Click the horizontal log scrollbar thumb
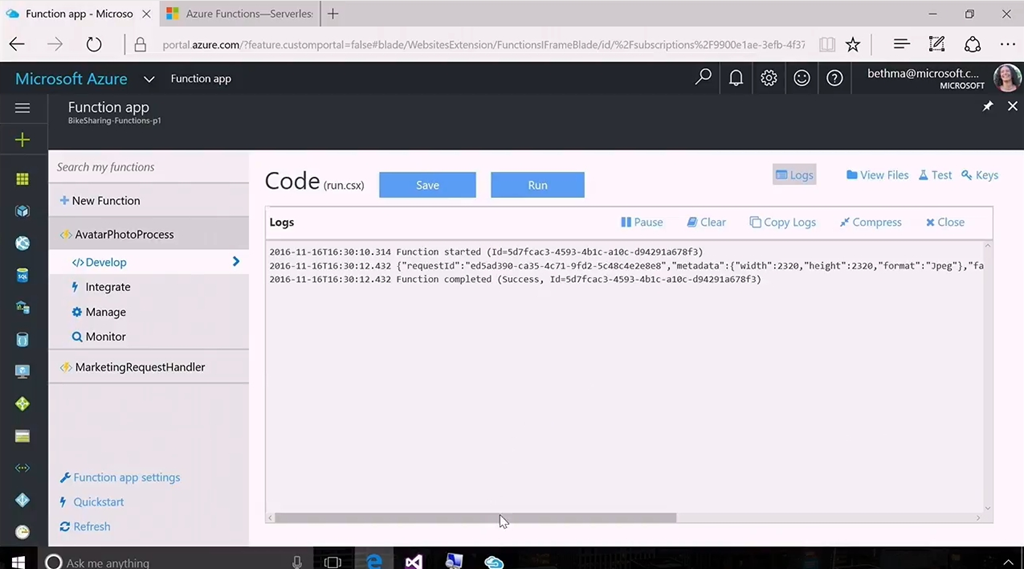 [x=475, y=518]
